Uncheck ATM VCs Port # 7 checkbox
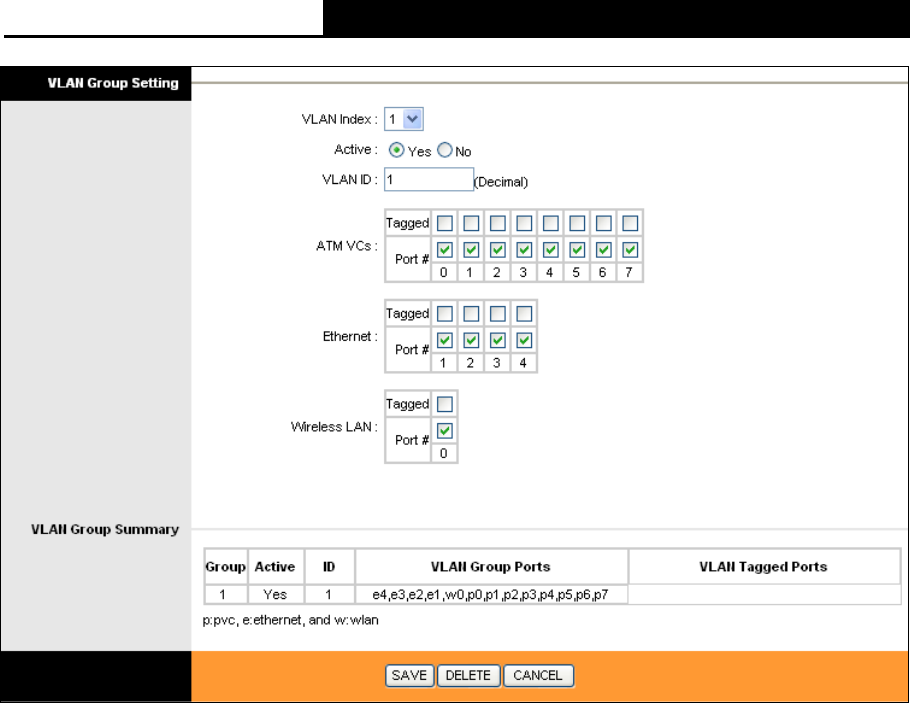Viewport: 910px width, 703px height. point(630,250)
